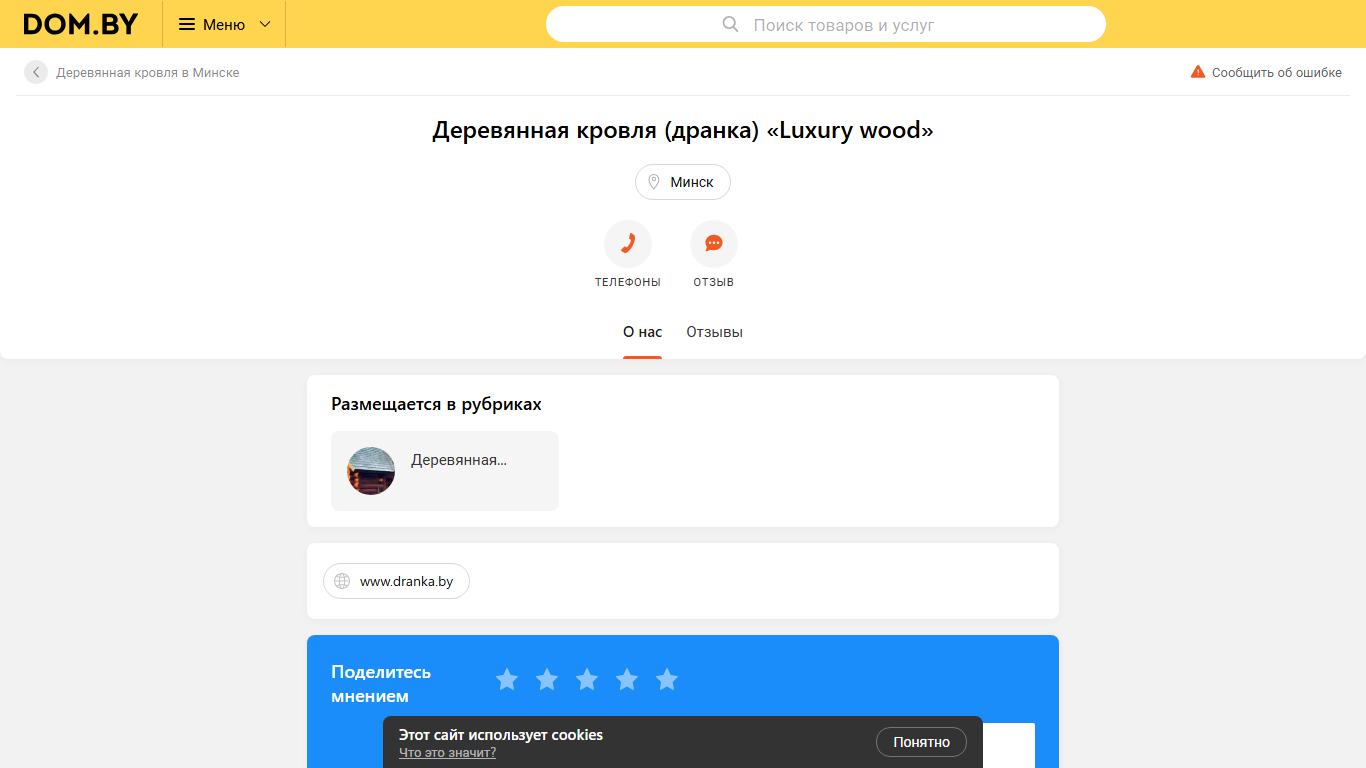This screenshot has width=1366, height=768.
Task: Click the ТЕЛЕФОНЫ label
Action: tap(628, 282)
